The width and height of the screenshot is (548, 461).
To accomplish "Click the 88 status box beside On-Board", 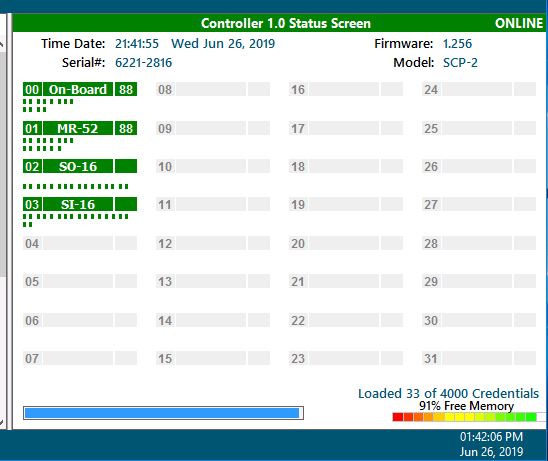I will (x=126, y=89).
